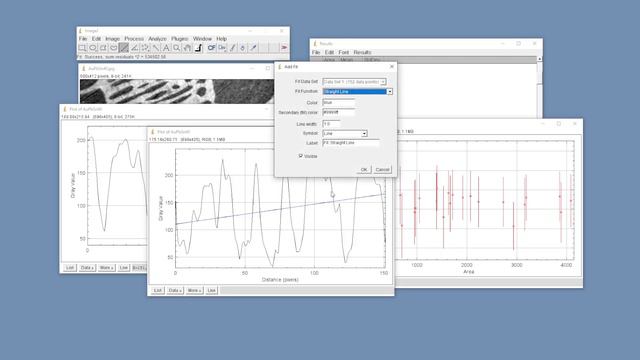
Task: Select the Scrolling hand tool
Action: point(187,48)
